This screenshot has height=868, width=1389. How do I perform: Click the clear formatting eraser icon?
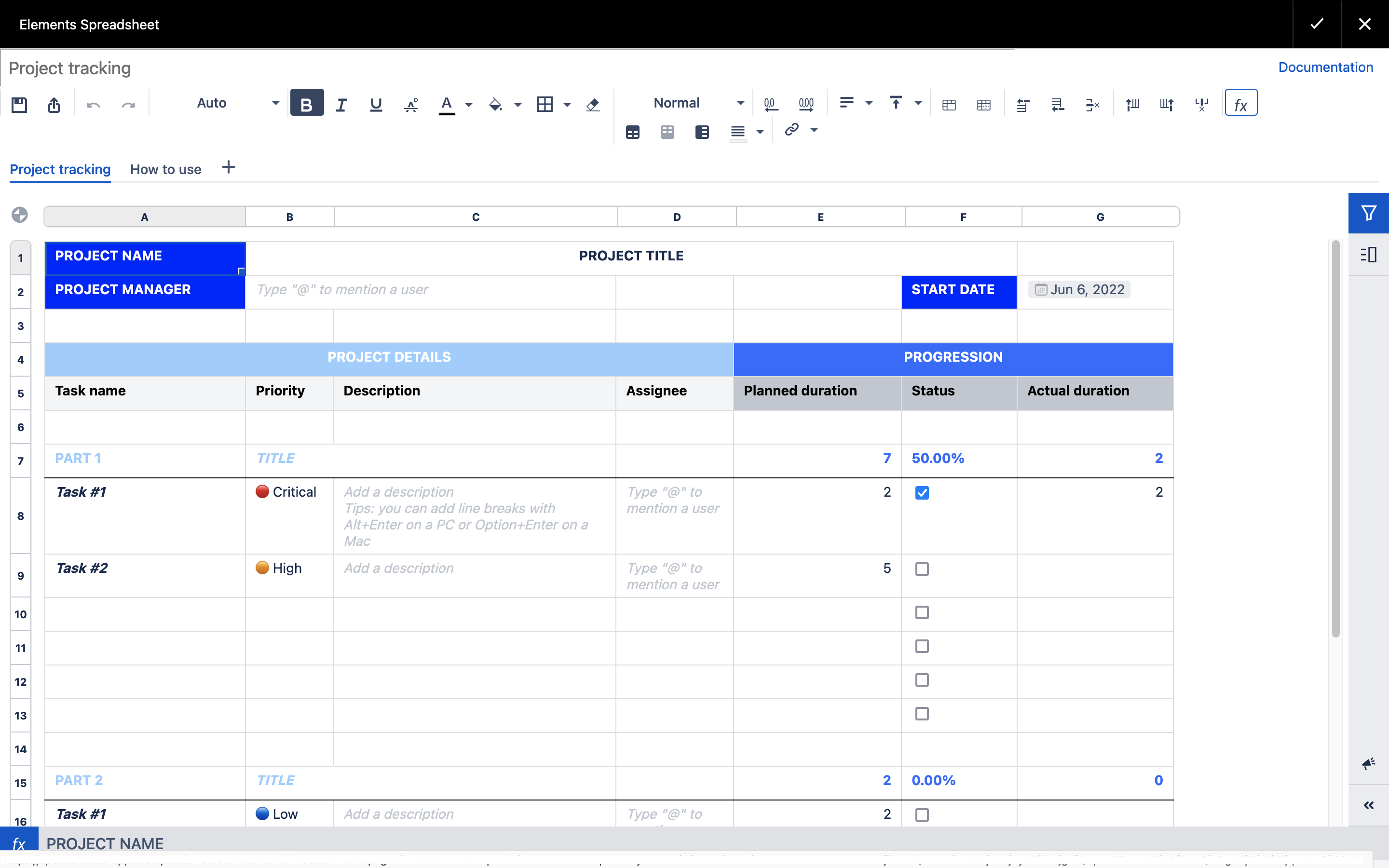tap(593, 105)
